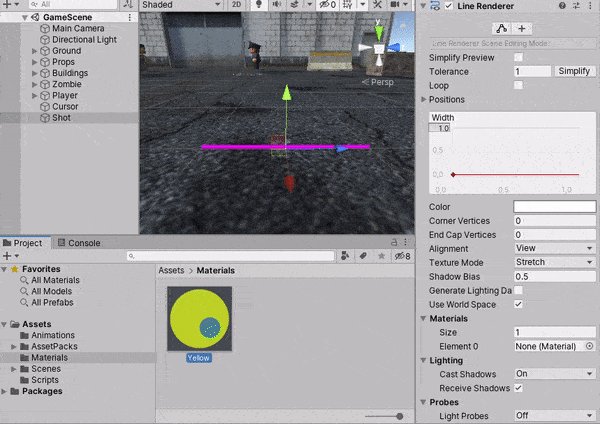Click the Width curve editor graph
Viewport: 600px width, 424px height.
(x=512, y=153)
